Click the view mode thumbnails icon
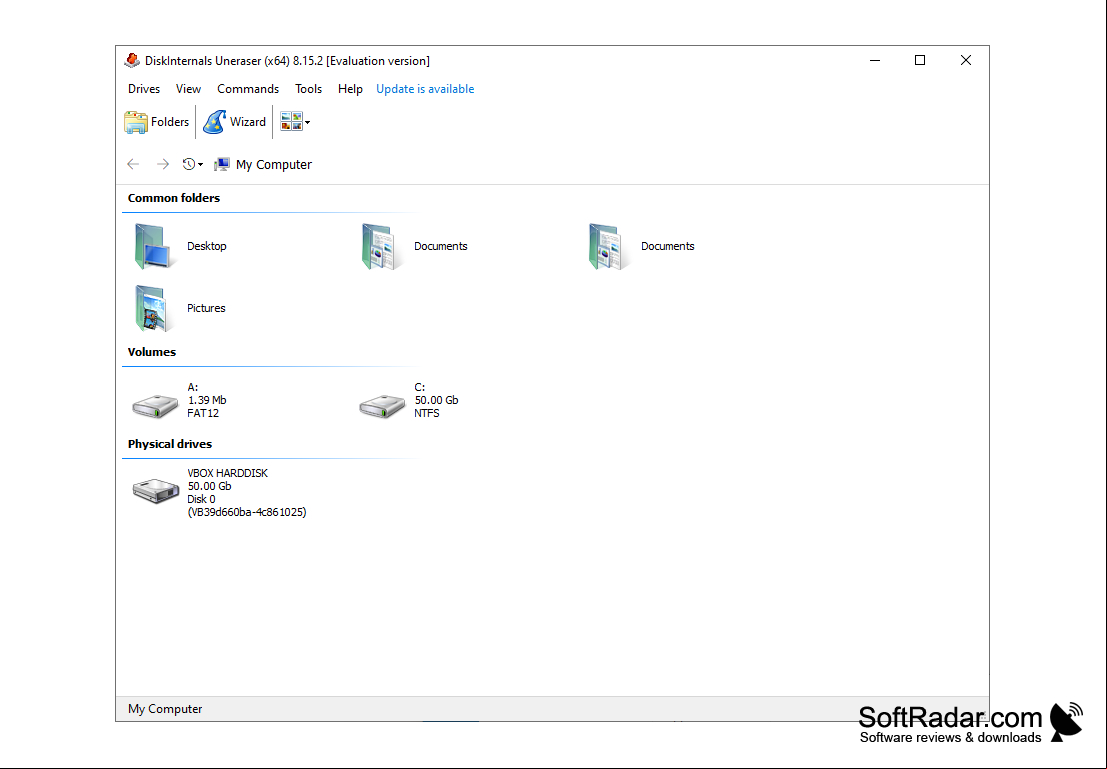1107x769 pixels. point(291,122)
